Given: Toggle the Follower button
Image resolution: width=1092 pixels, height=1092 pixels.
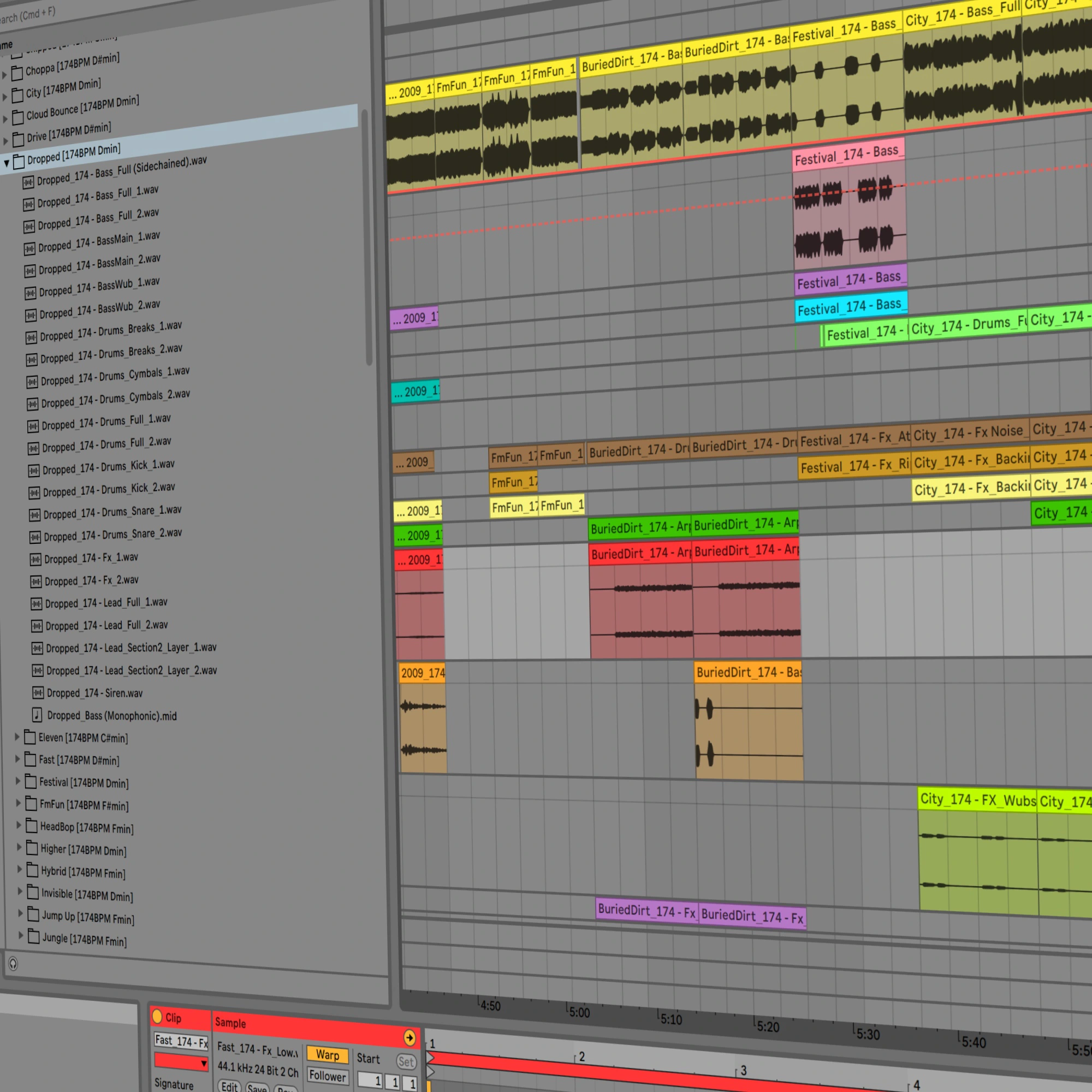Looking at the screenshot, I should coord(327,1076).
